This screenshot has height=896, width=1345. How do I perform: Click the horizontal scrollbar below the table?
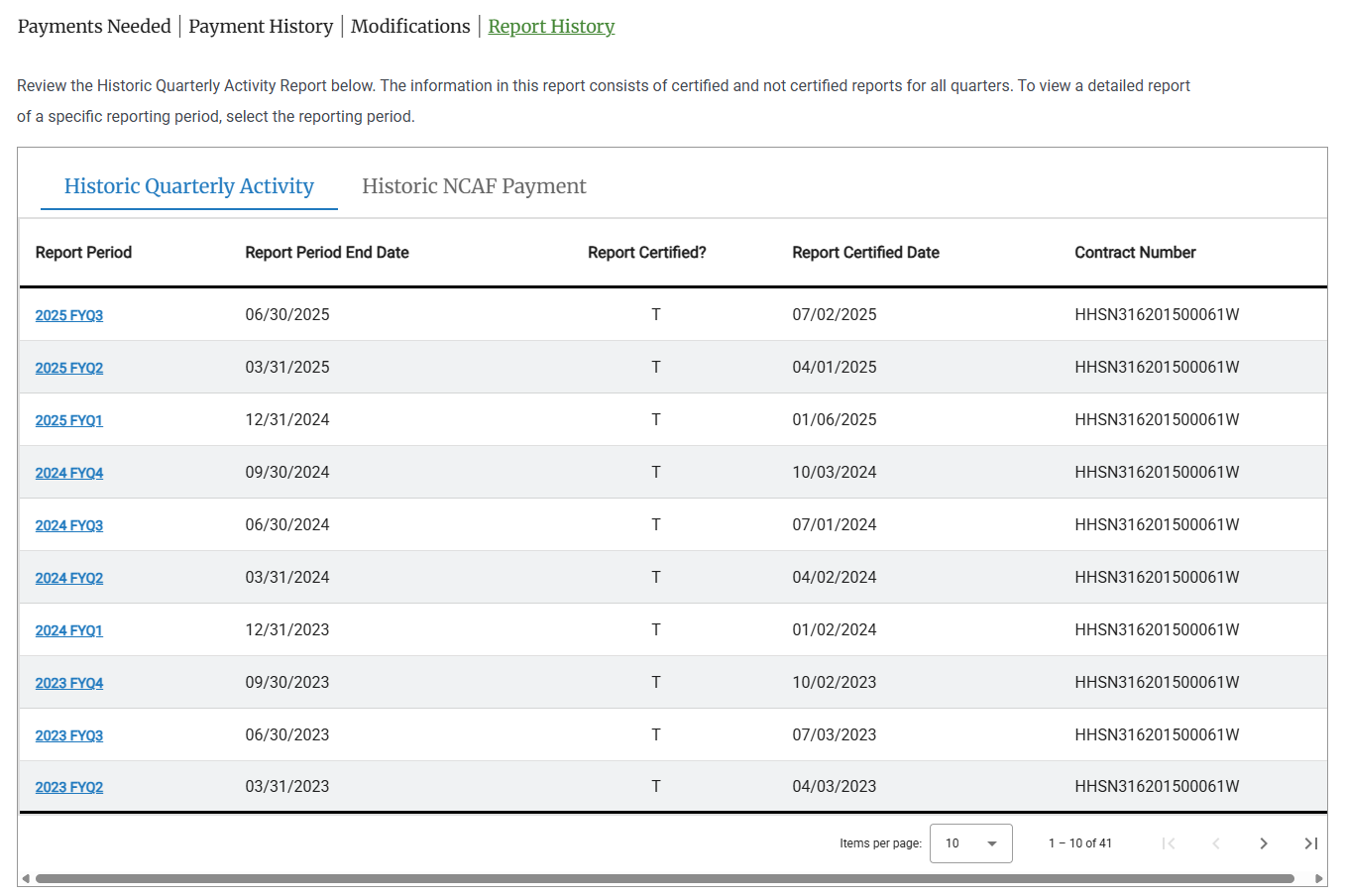click(664, 876)
